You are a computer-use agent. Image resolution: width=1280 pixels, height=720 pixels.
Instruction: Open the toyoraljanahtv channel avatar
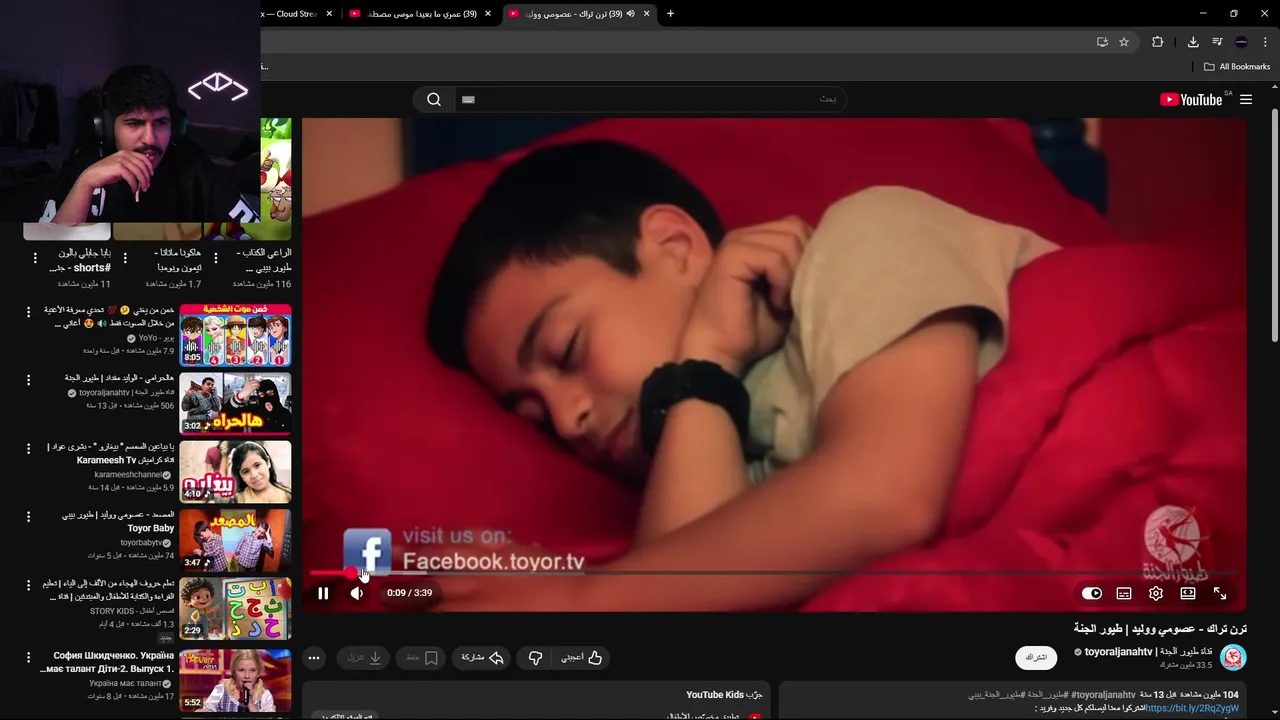[1233, 657]
